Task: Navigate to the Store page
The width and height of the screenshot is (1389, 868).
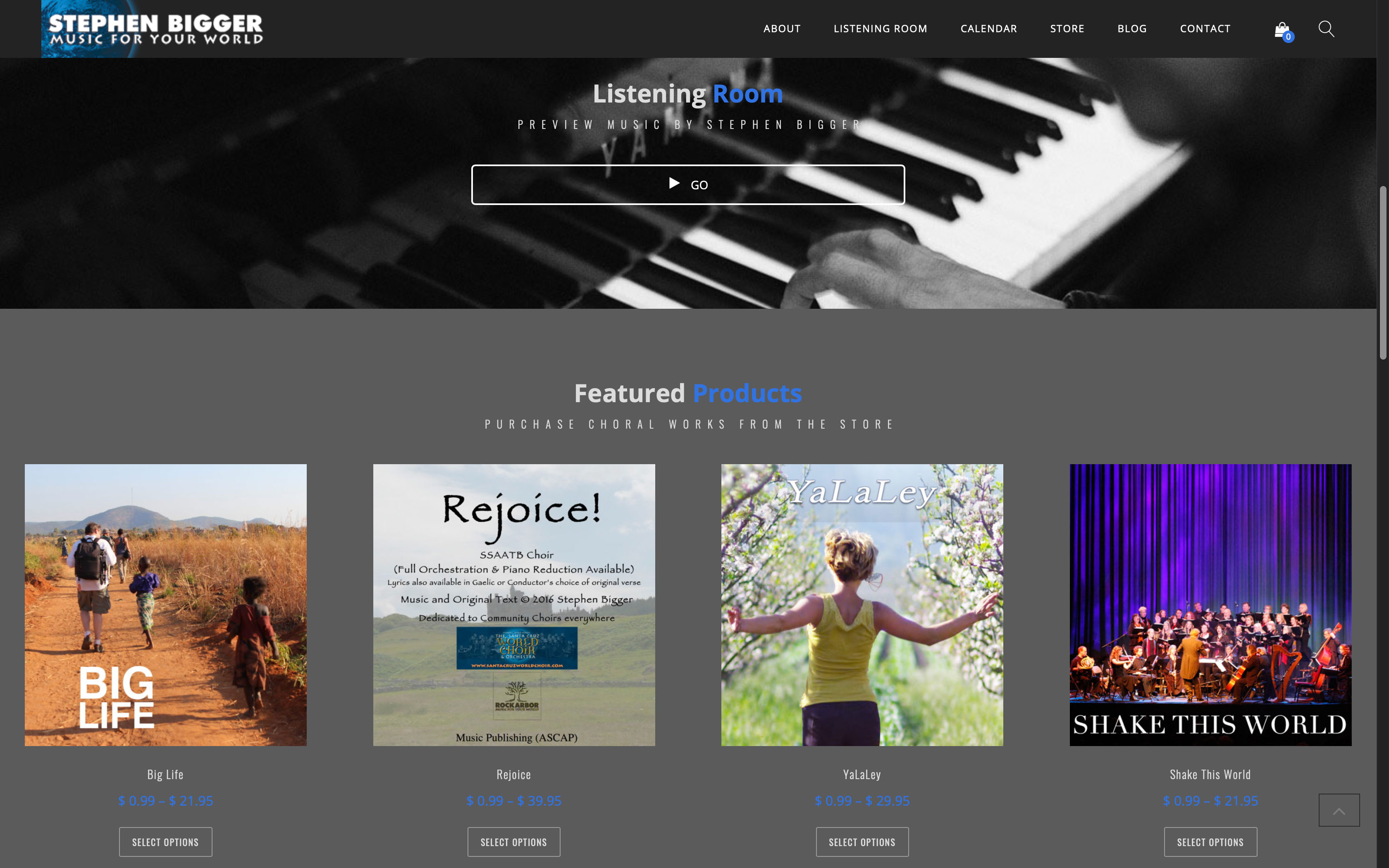Action: (x=1067, y=29)
